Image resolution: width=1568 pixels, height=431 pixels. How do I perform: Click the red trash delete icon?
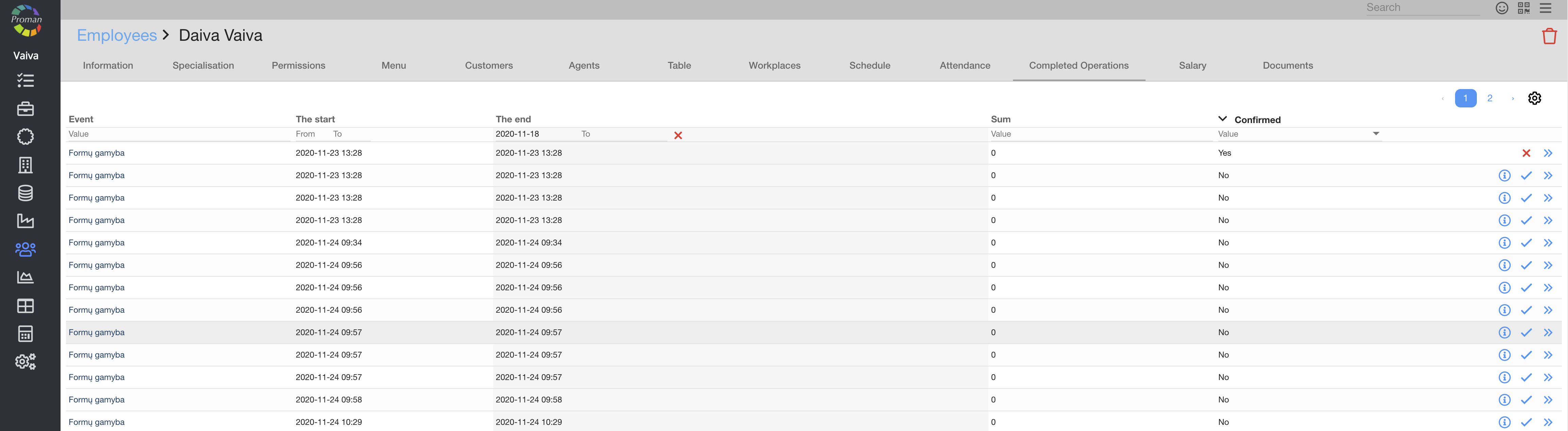[1549, 36]
